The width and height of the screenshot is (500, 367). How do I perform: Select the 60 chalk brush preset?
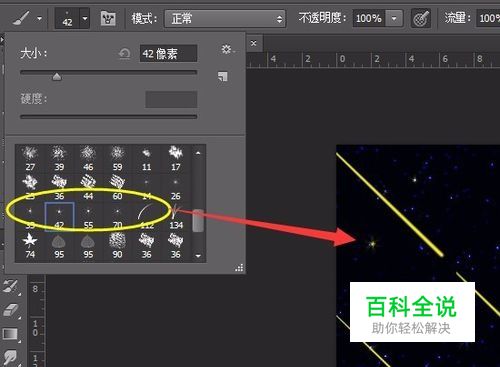tap(117, 188)
